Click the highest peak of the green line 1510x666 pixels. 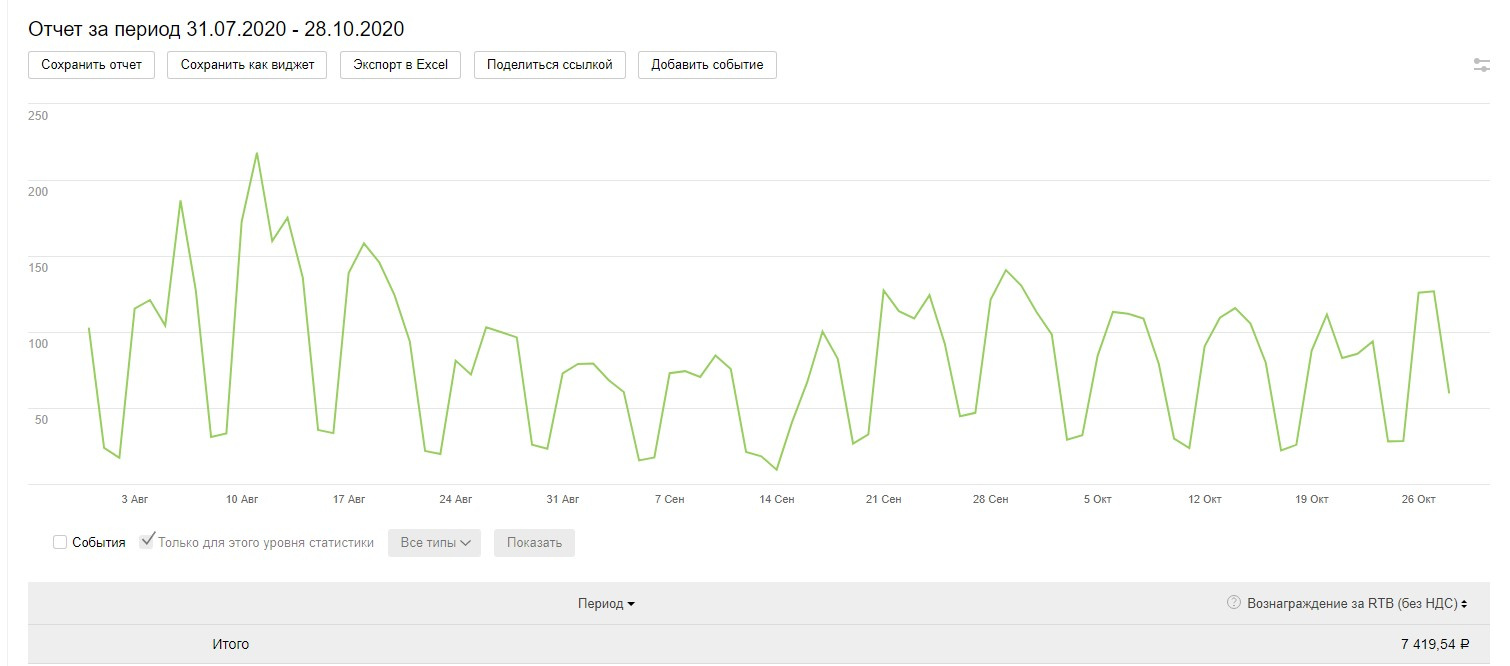coord(257,153)
